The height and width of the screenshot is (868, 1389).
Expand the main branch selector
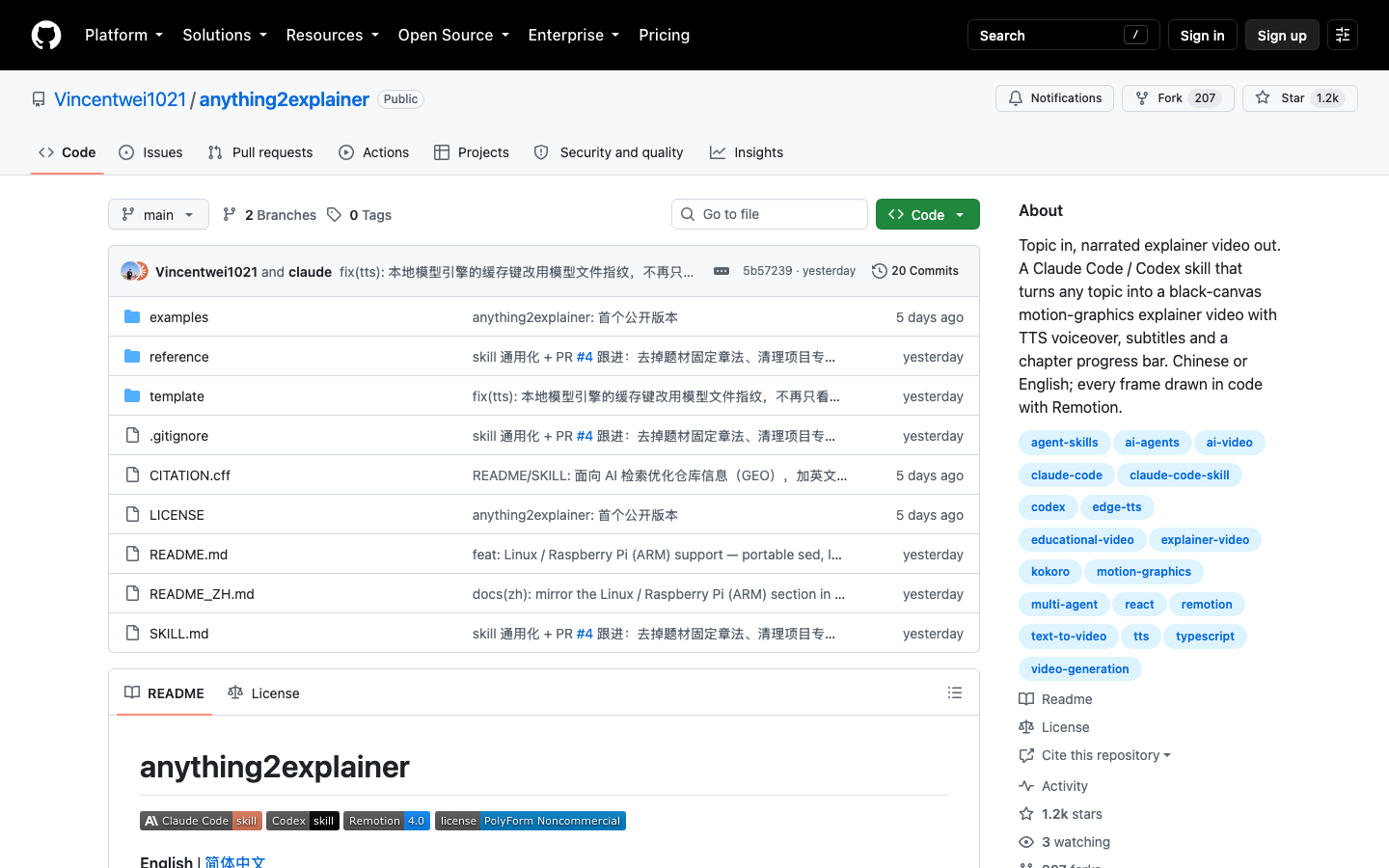point(158,214)
